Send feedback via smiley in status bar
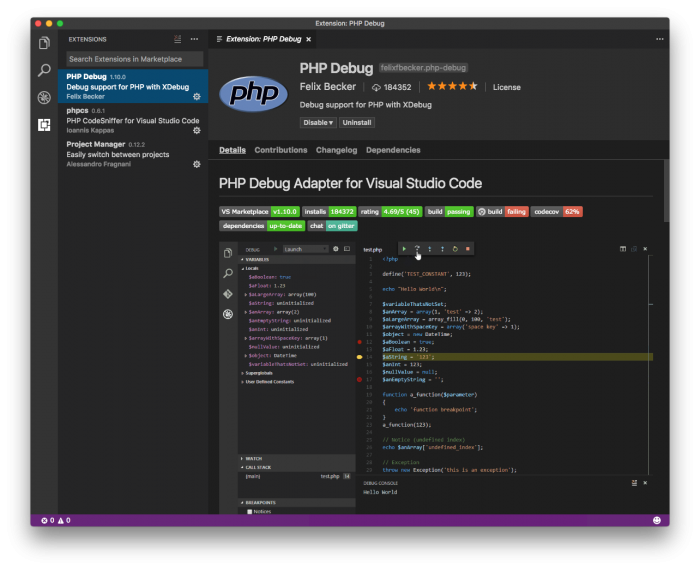700x570 pixels. [657, 520]
